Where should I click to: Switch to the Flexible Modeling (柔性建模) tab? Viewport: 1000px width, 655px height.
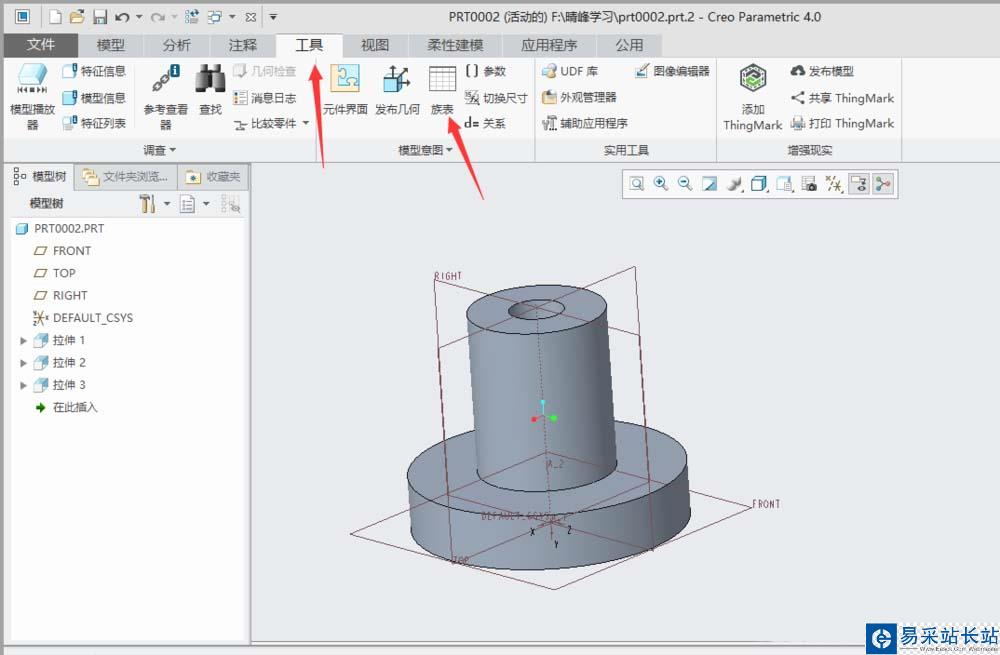point(455,45)
